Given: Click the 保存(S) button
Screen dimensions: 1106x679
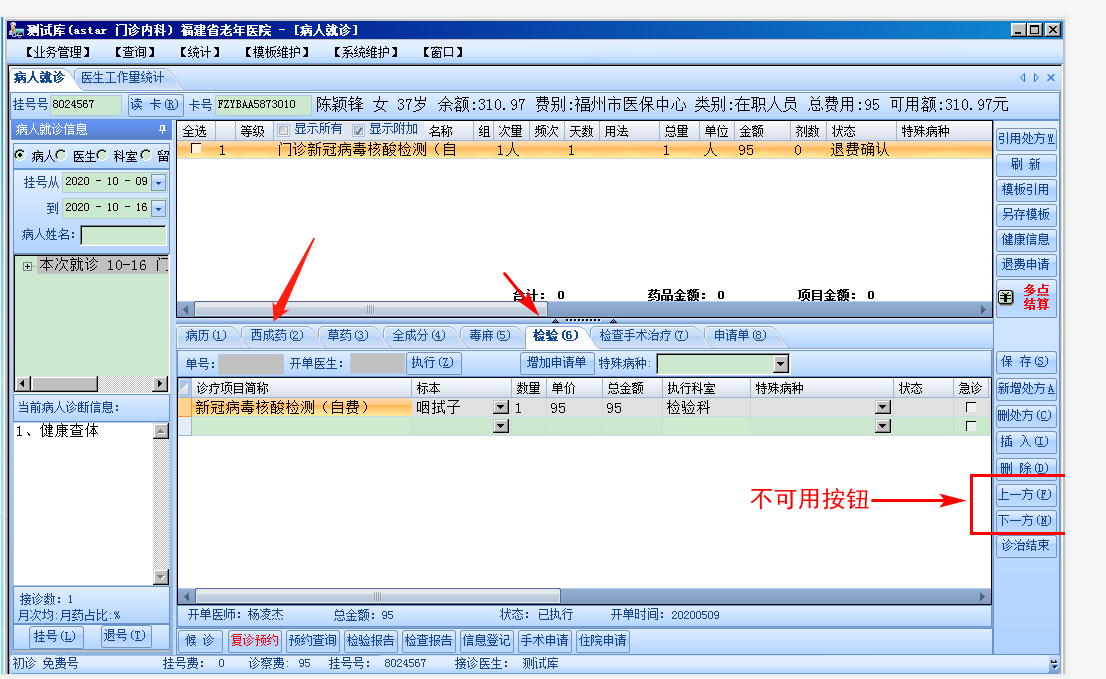Looking at the screenshot, I should click(1026, 362).
